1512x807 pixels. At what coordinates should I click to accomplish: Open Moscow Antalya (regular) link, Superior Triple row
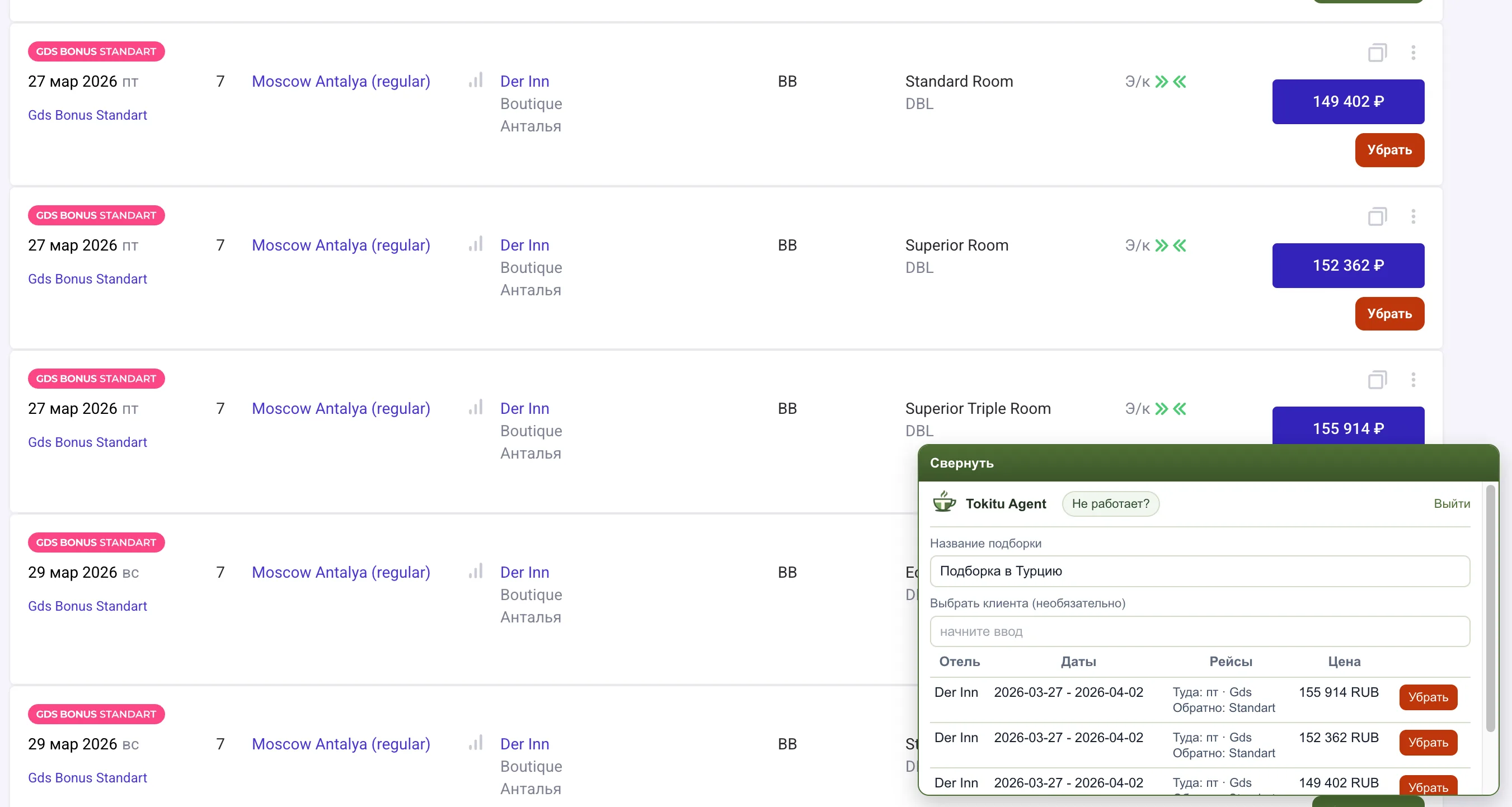click(x=340, y=408)
